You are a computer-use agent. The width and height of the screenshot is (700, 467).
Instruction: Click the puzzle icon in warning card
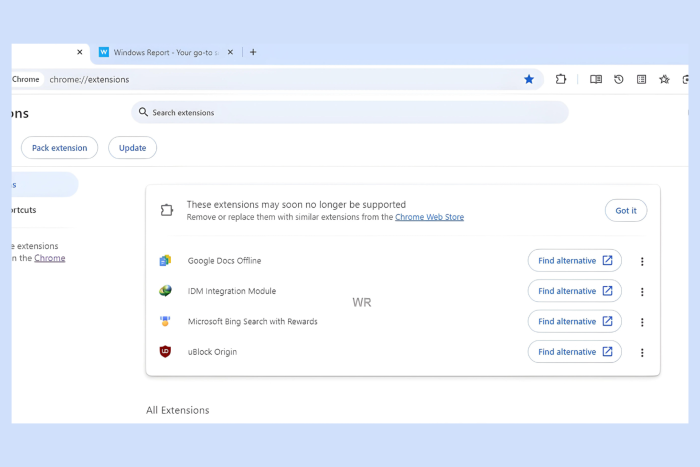167,210
